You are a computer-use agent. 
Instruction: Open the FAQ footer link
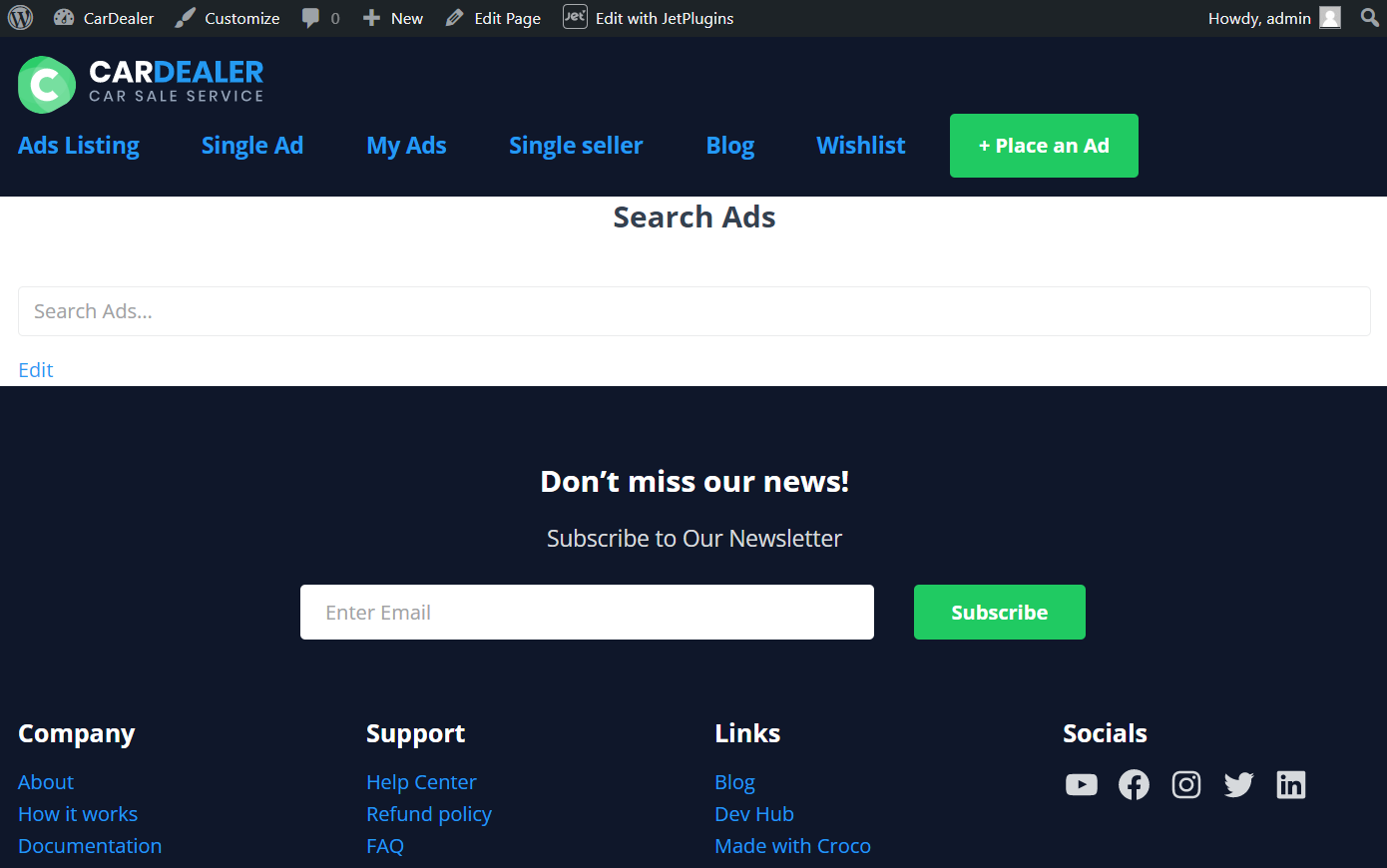point(385,846)
